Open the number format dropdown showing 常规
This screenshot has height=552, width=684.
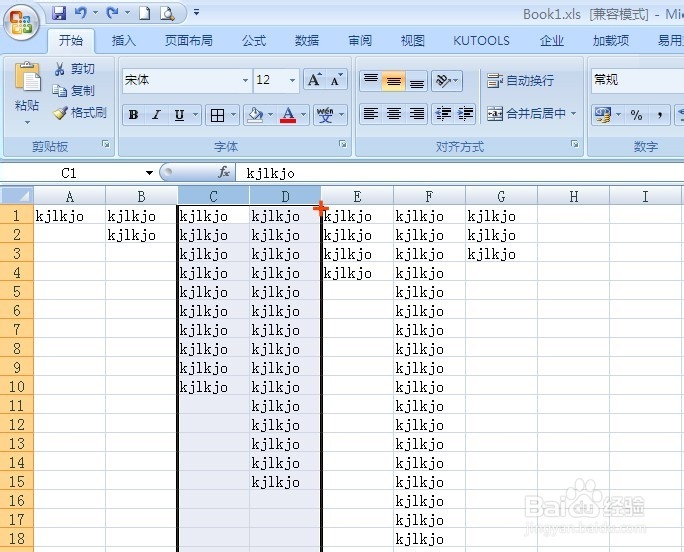(638, 80)
